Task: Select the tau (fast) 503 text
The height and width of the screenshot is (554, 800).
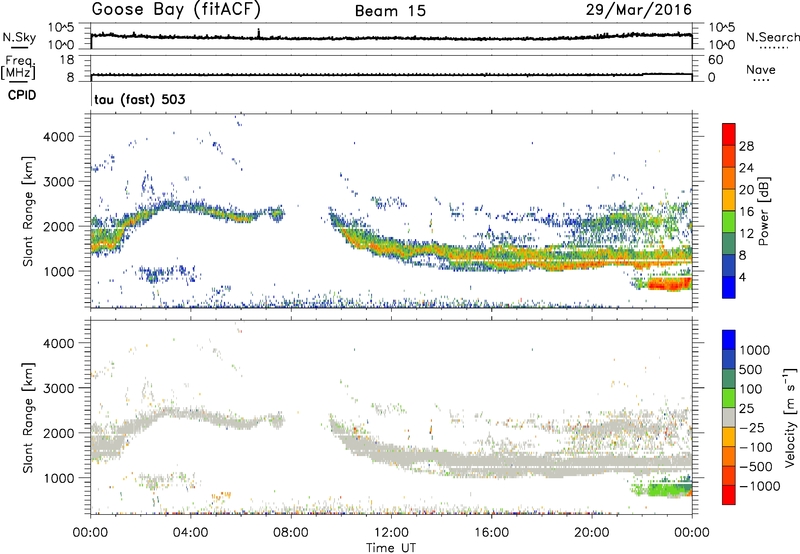Action: click(140, 99)
